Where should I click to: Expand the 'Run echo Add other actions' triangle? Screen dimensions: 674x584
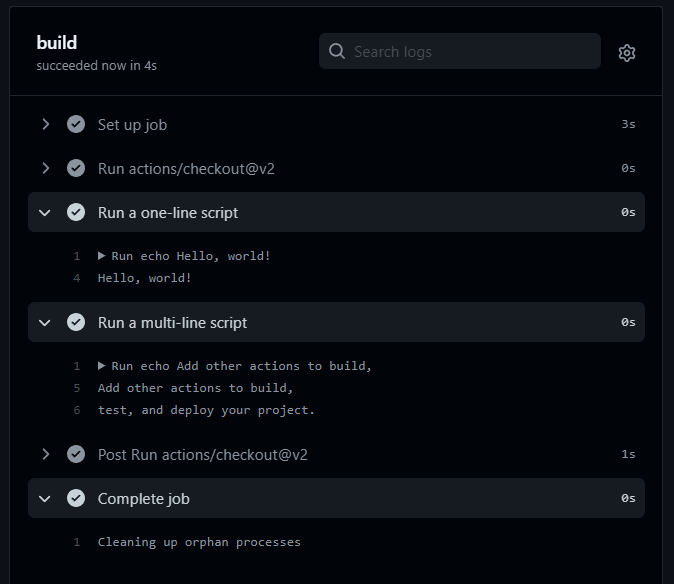[101, 366]
